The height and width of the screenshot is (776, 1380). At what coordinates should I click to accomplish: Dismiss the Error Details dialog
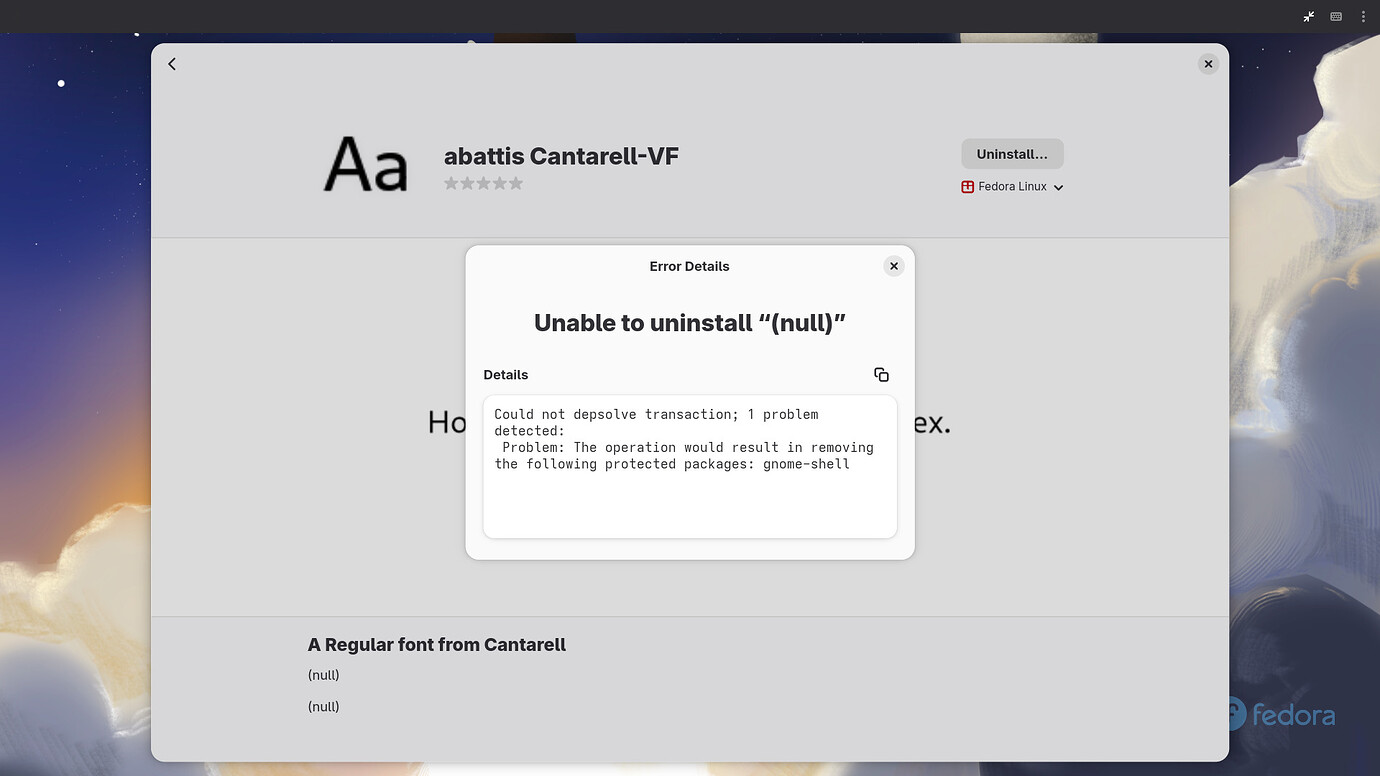click(x=893, y=265)
